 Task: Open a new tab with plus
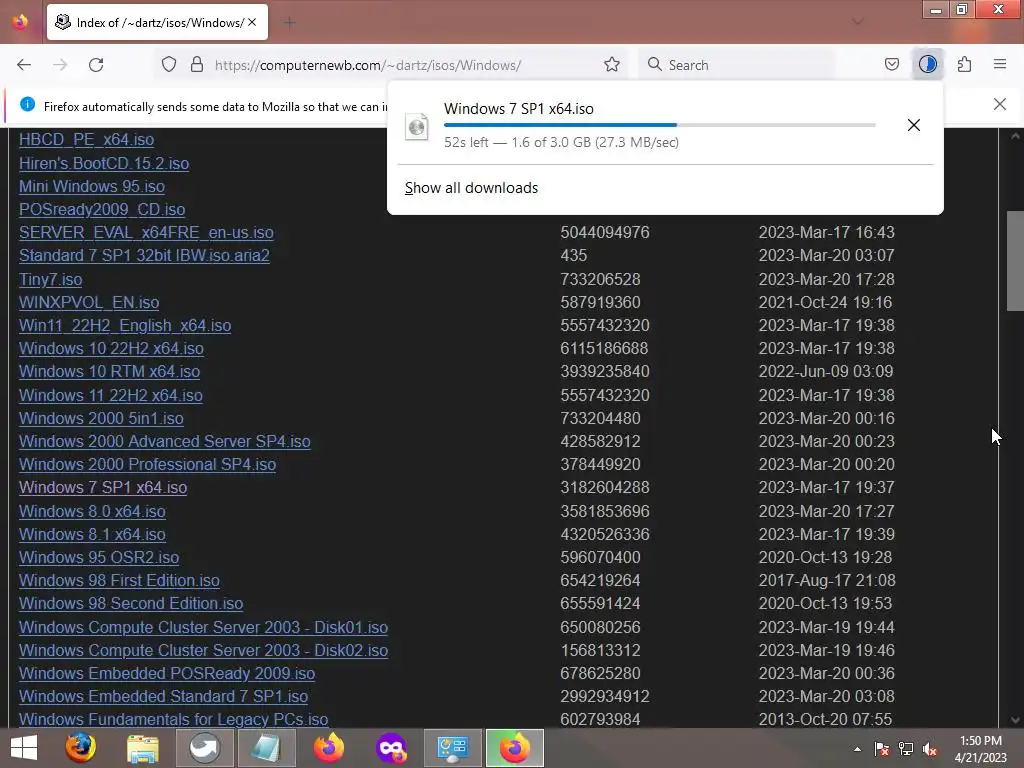click(x=289, y=23)
